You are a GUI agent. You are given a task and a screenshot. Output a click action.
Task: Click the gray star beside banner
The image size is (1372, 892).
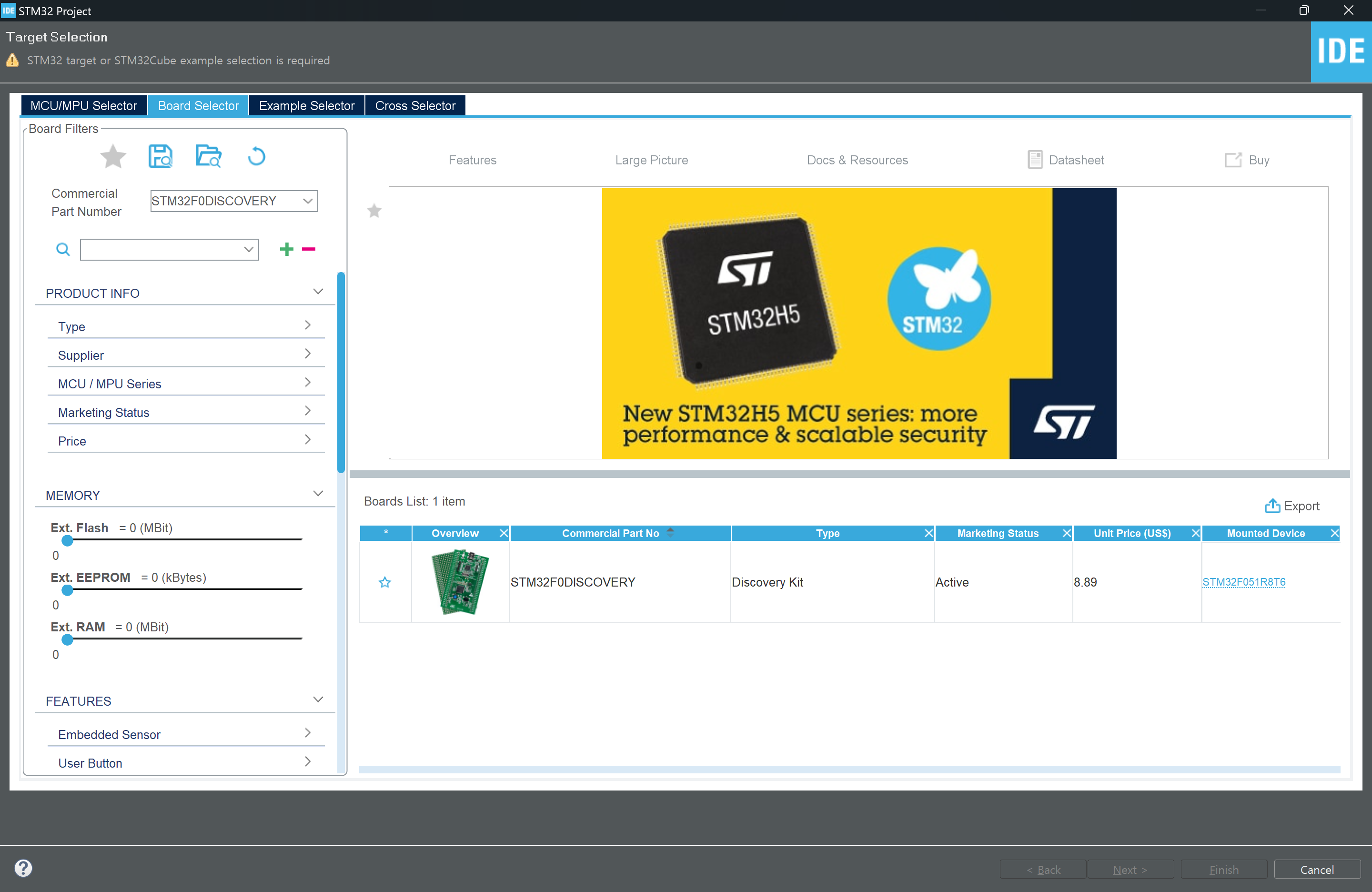click(374, 211)
